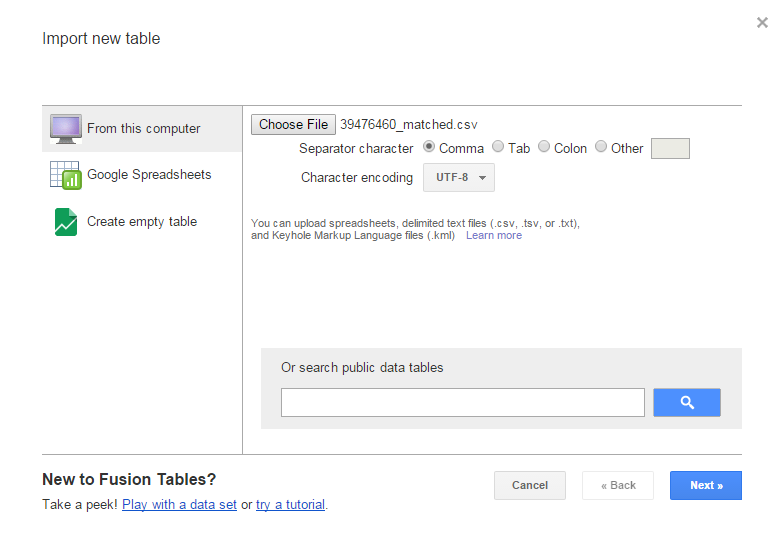Select Create empty table option
Screen dimensions: 784x560
[142, 222]
